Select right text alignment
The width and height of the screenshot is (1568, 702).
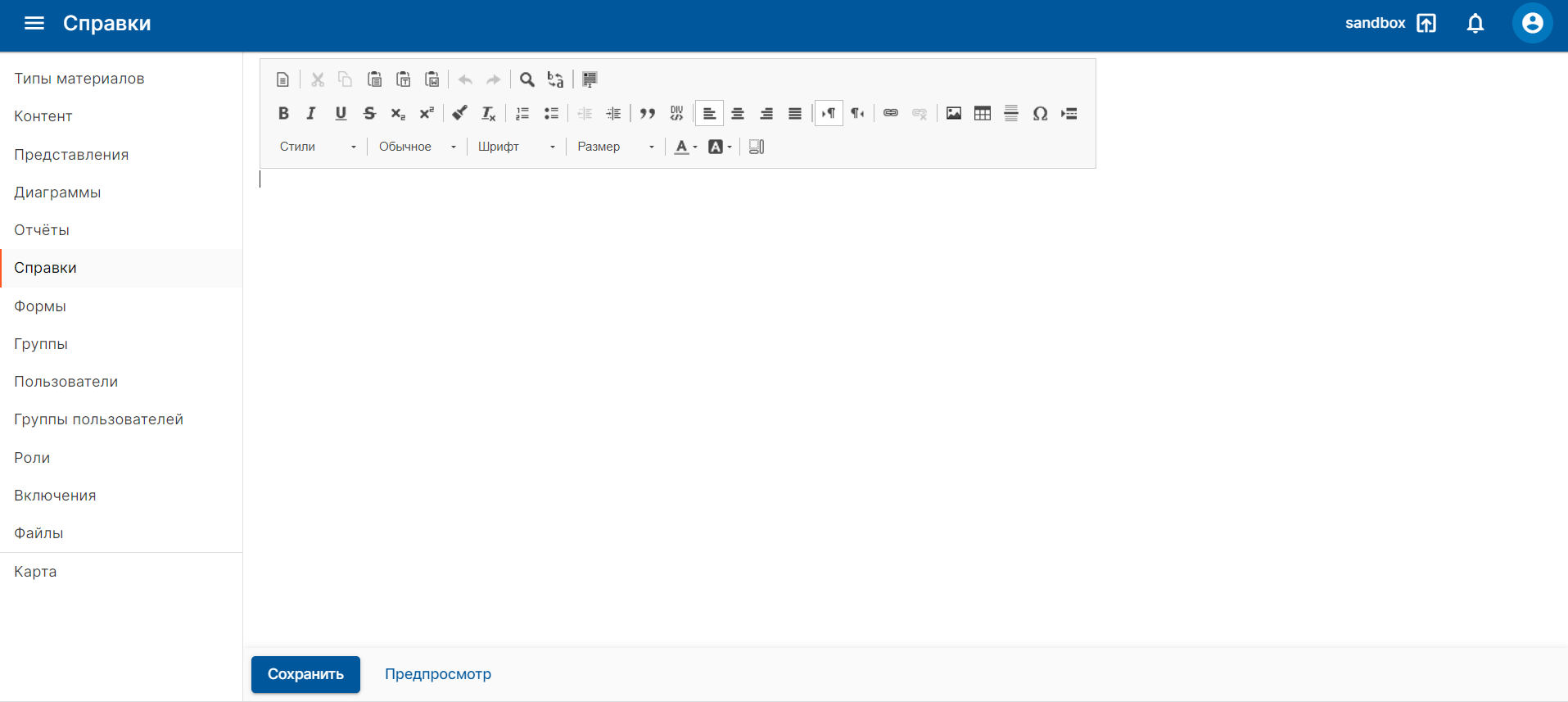pos(766,113)
